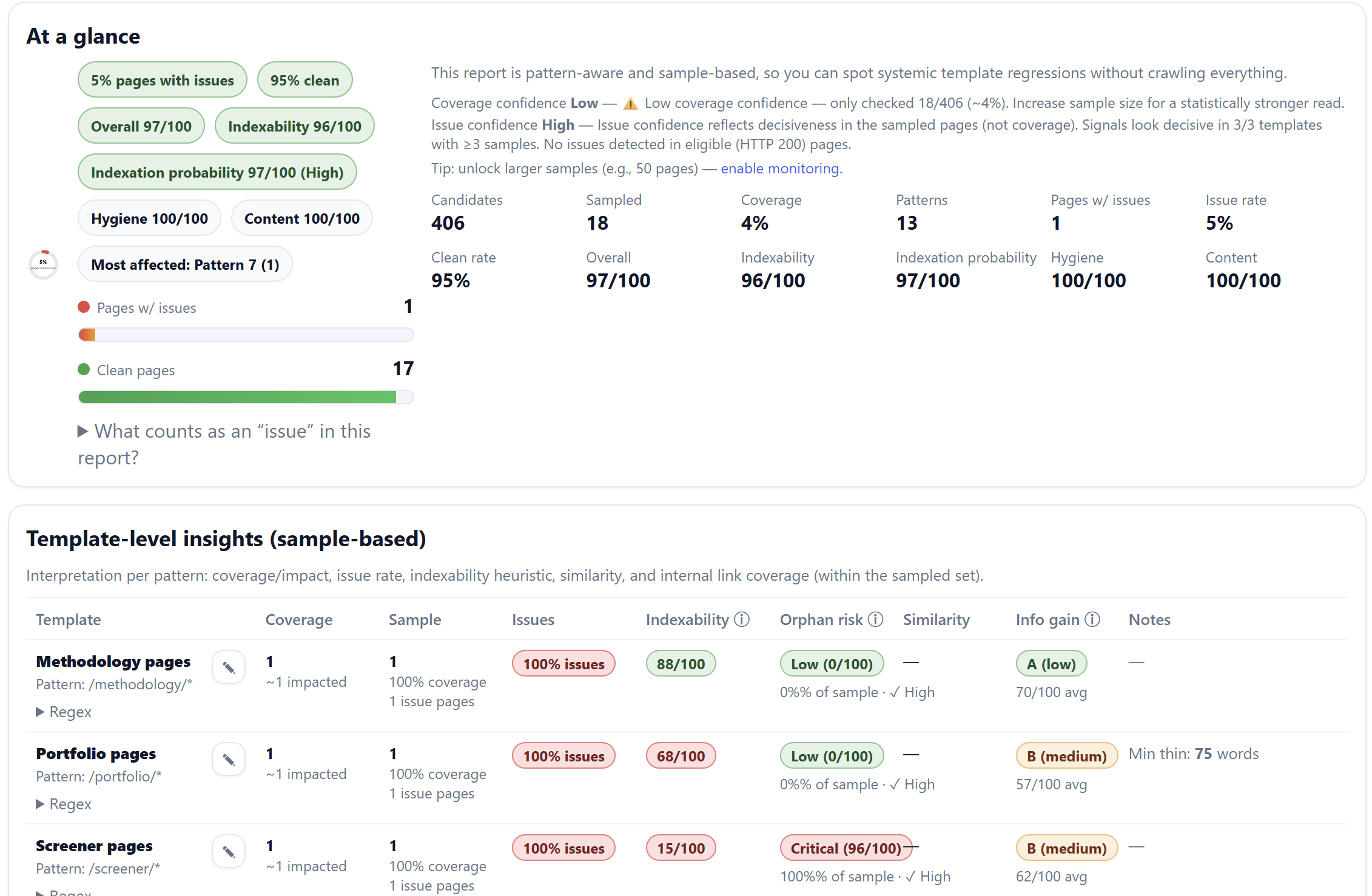Click the Indexability column info icon
Image resolution: width=1372 pixels, height=896 pixels.
click(742, 620)
